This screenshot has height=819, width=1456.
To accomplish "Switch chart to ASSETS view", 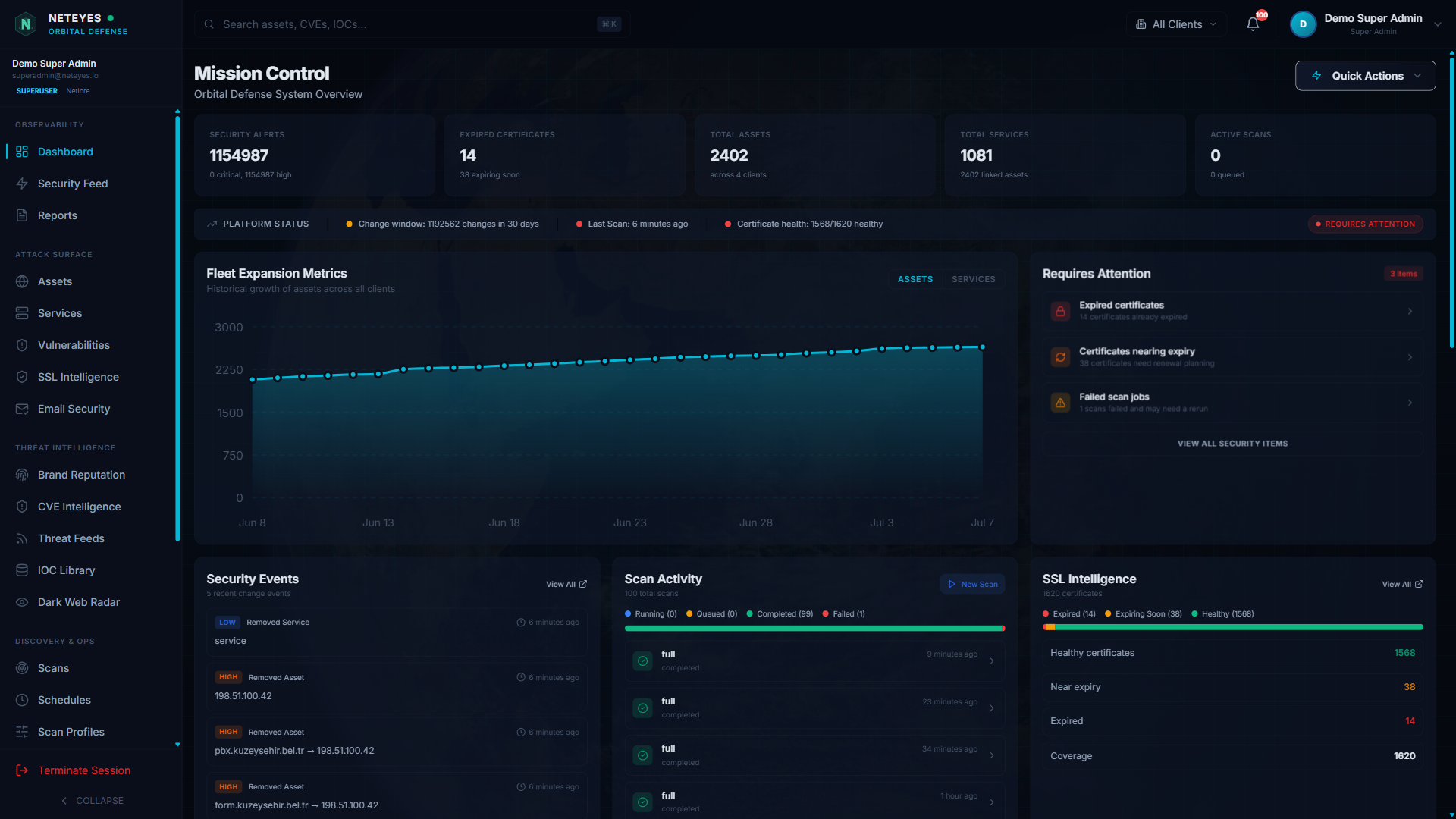I will click(x=915, y=279).
